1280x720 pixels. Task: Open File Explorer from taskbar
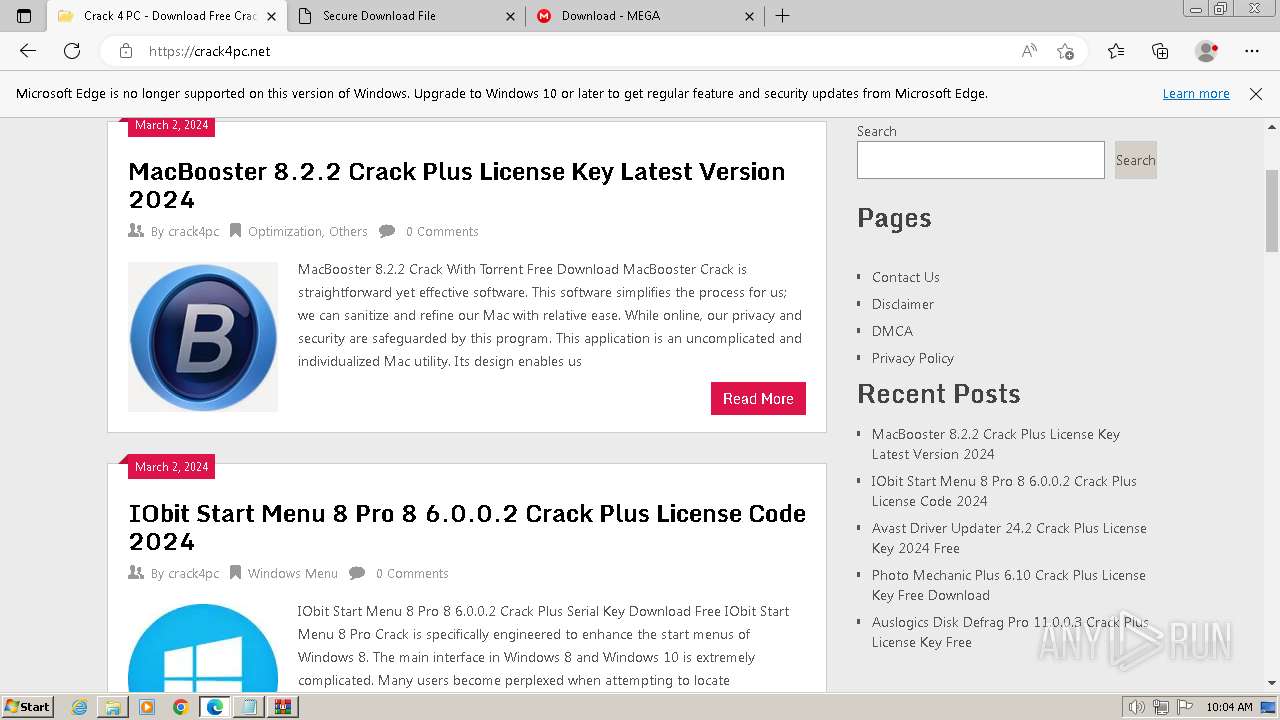pos(113,707)
